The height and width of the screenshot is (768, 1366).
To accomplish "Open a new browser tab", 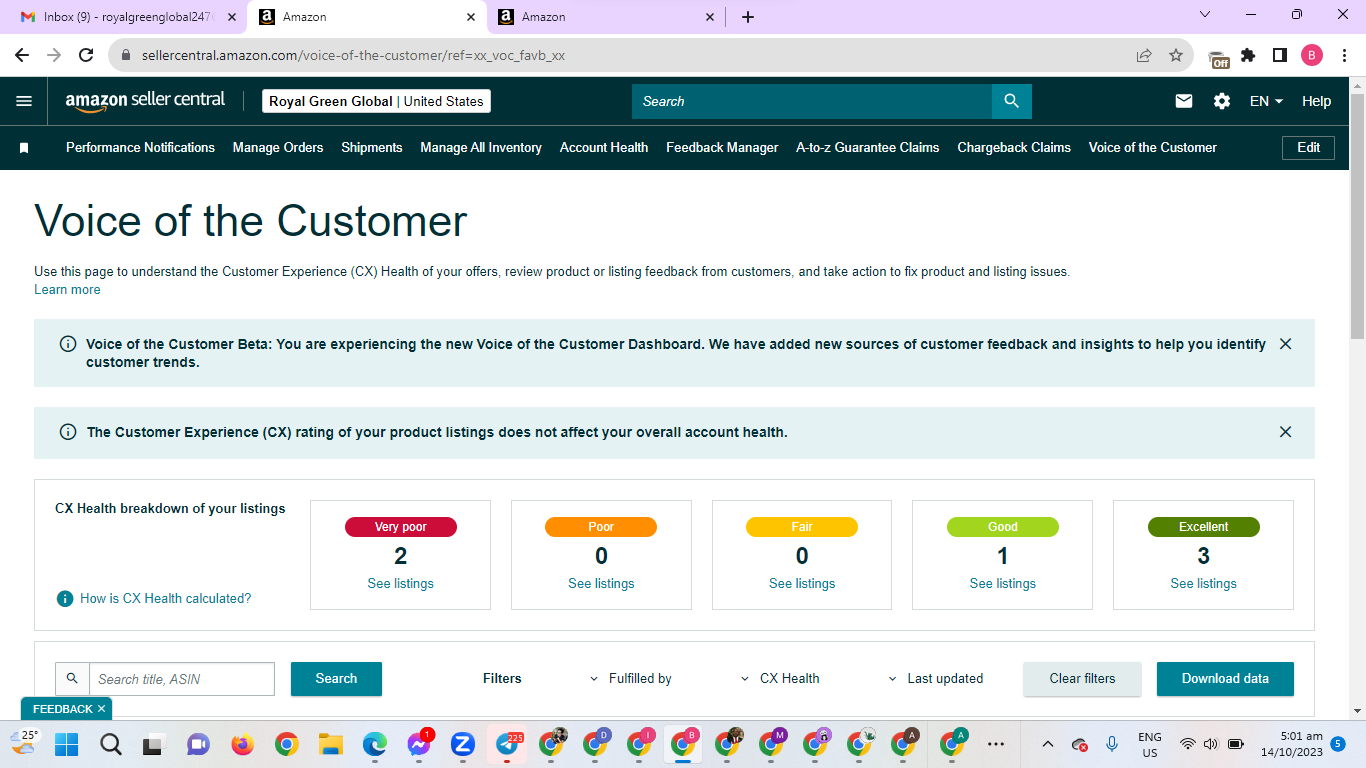I will 748,17.
